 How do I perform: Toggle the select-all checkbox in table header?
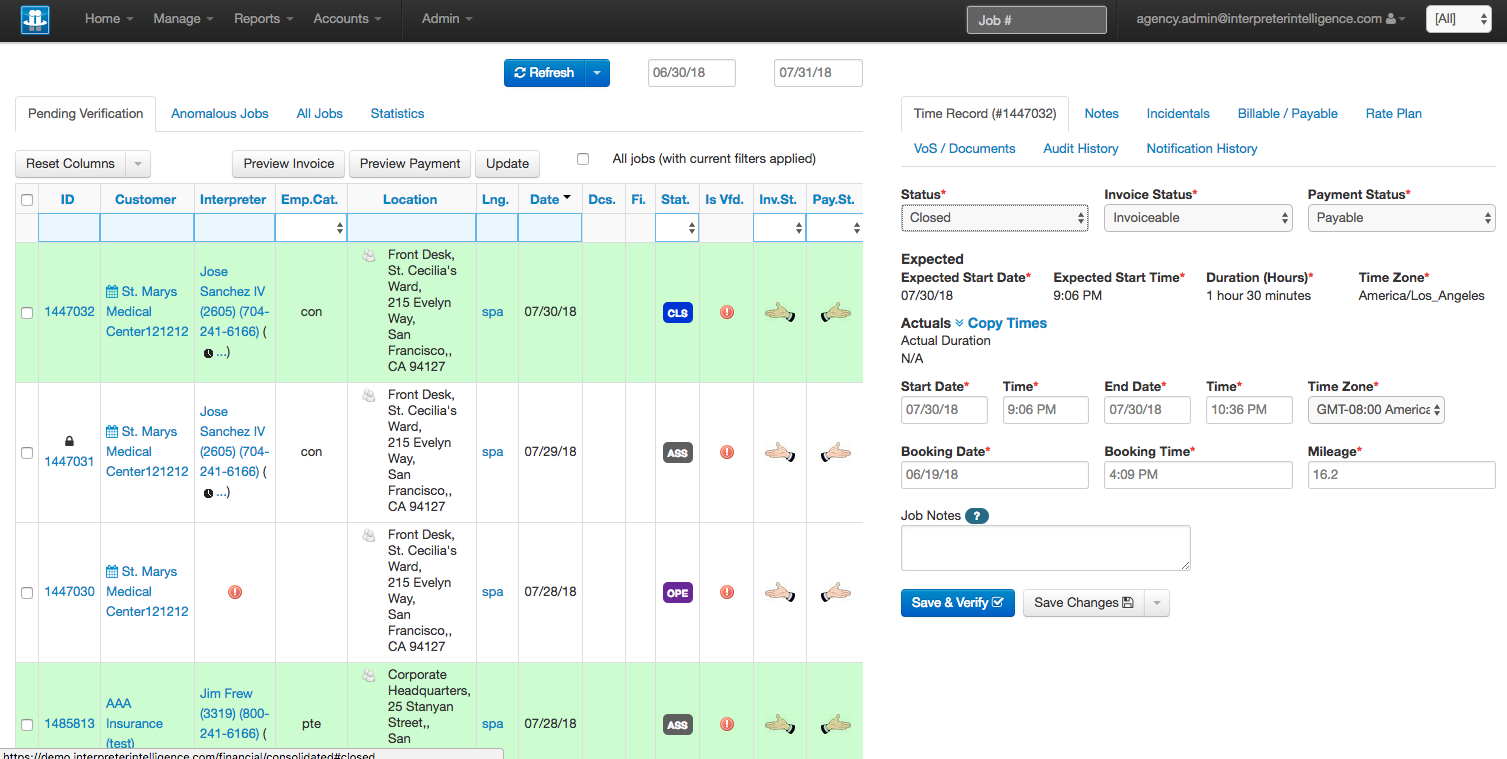click(27, 200)
